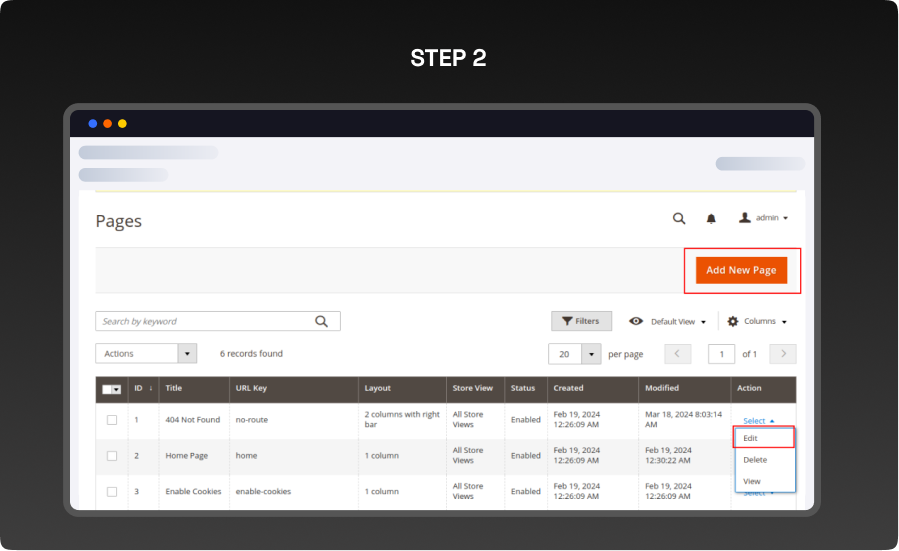Image resolution: width=899 pixels, height=551 pixels.
Task: Open the Filters button
Action: (581, 321)
